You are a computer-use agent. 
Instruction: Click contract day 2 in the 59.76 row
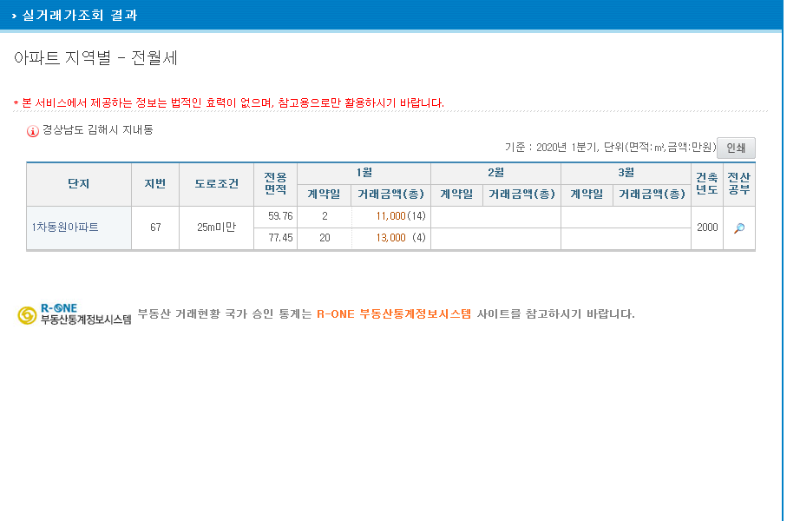pos(324,216)
